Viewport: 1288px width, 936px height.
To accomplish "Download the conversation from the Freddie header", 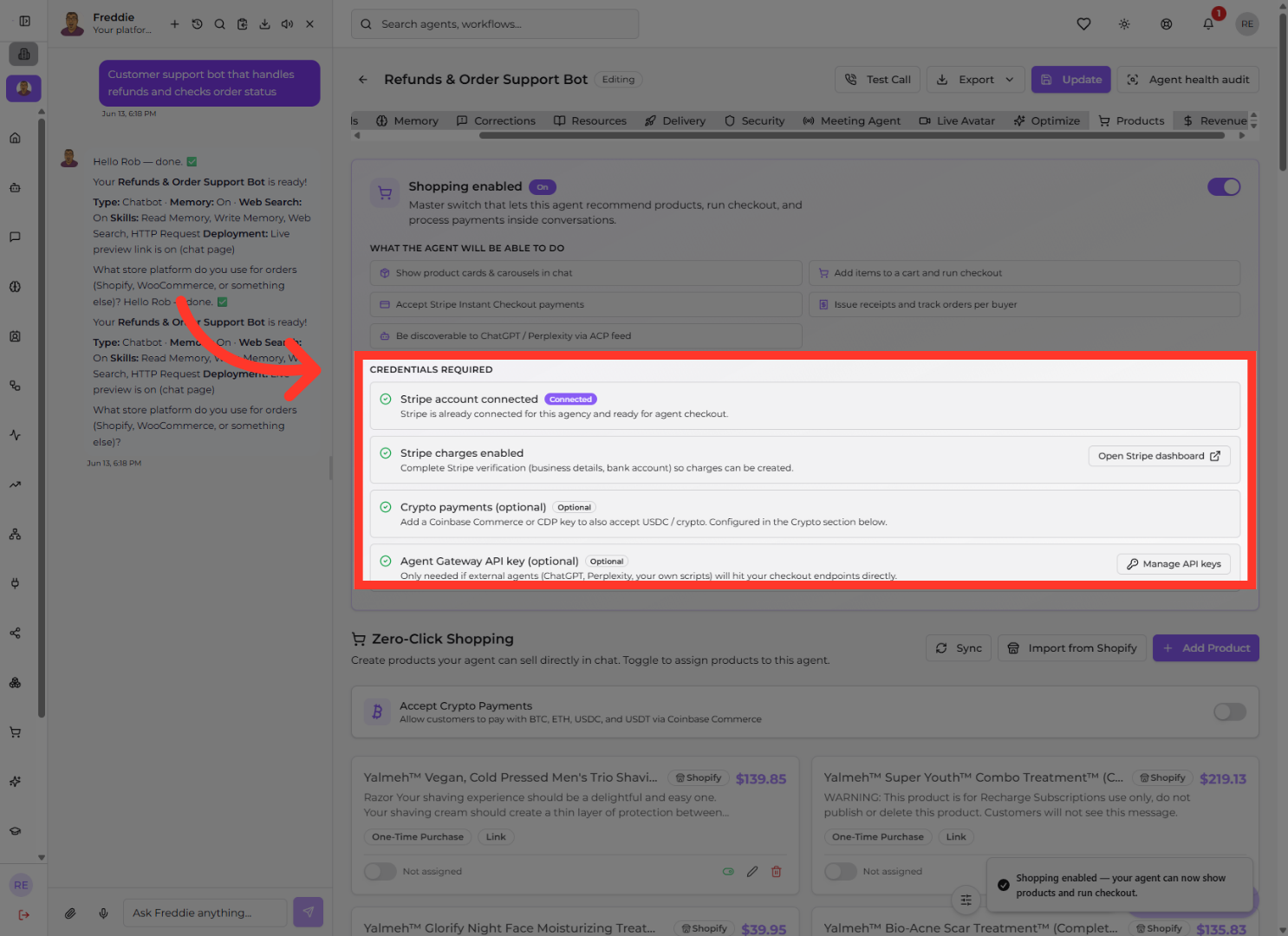I will 264,24.
